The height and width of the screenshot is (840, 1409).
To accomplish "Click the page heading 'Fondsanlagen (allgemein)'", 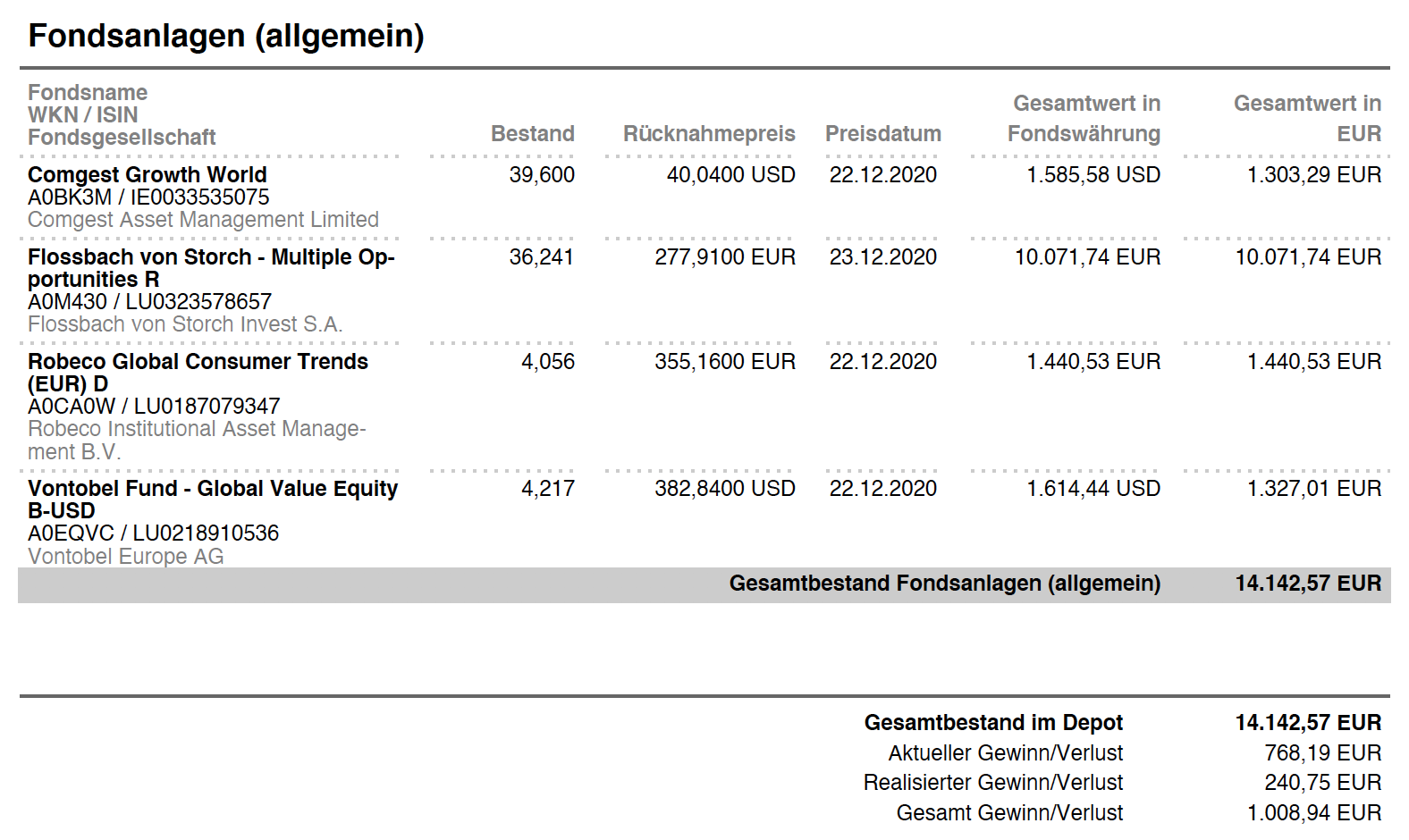I will tap(226, 36).
